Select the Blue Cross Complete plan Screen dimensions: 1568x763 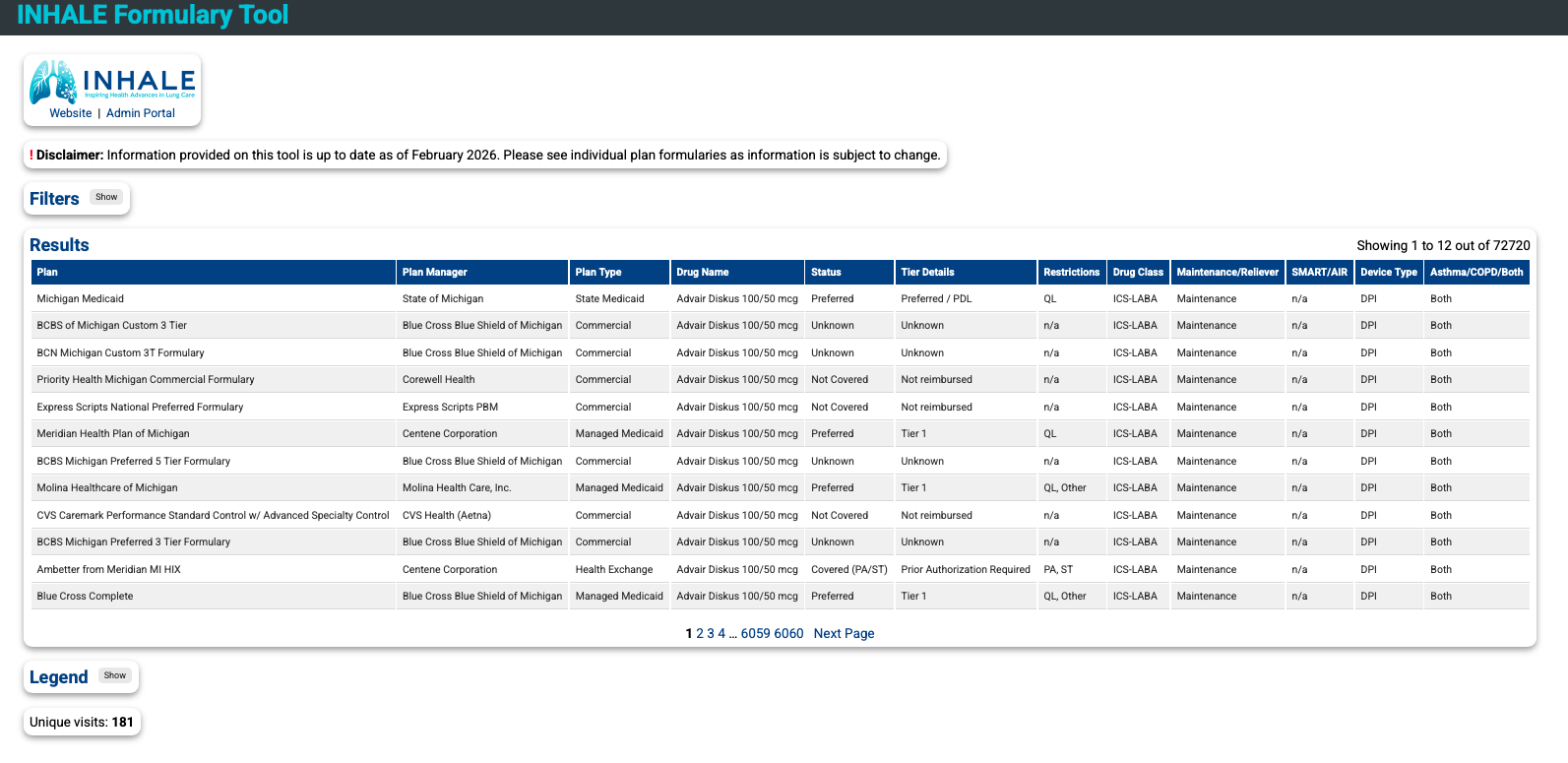(781, 596)
